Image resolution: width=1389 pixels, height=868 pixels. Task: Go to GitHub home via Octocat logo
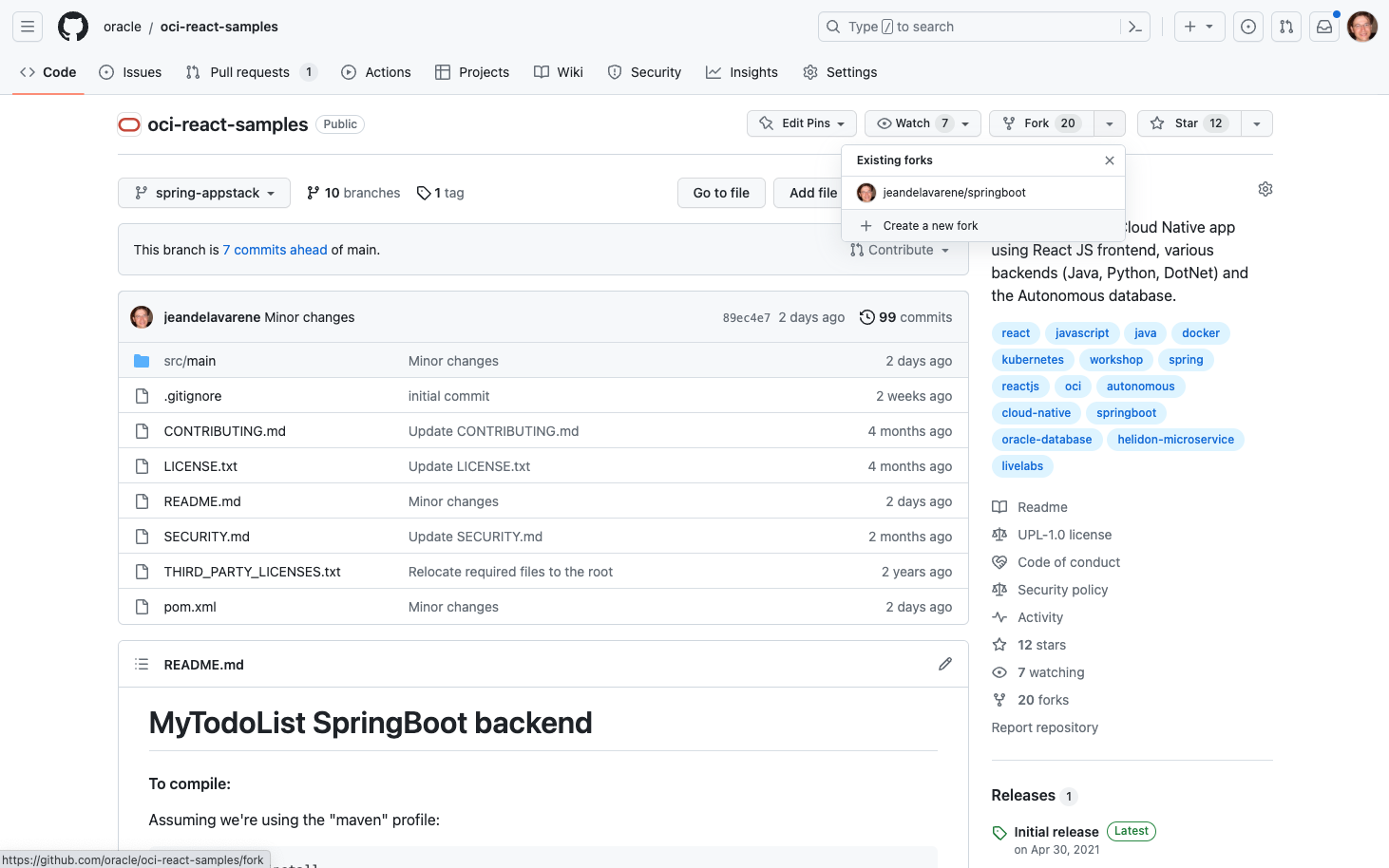[x=73, y=27]
